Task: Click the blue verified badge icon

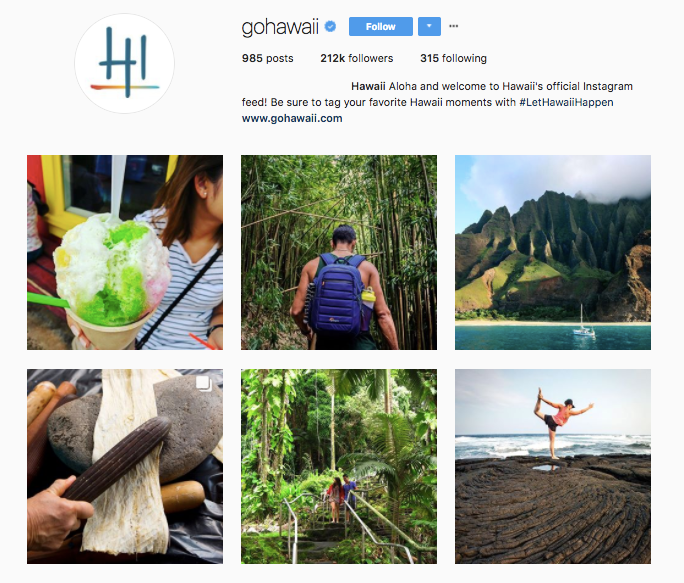Action: (x=331, y=27)
